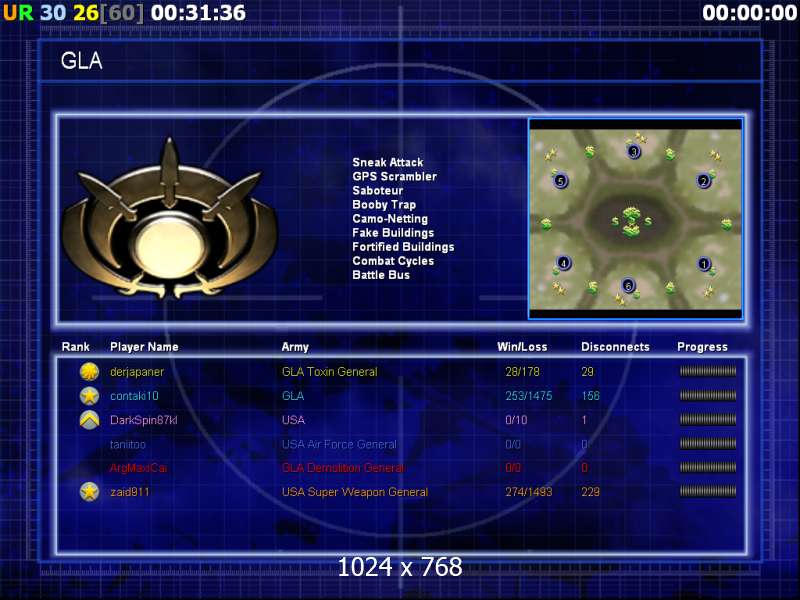Screen dimensions: 800x600
Task: Select start position 6 on the minimap
Action: pos(629,286)
